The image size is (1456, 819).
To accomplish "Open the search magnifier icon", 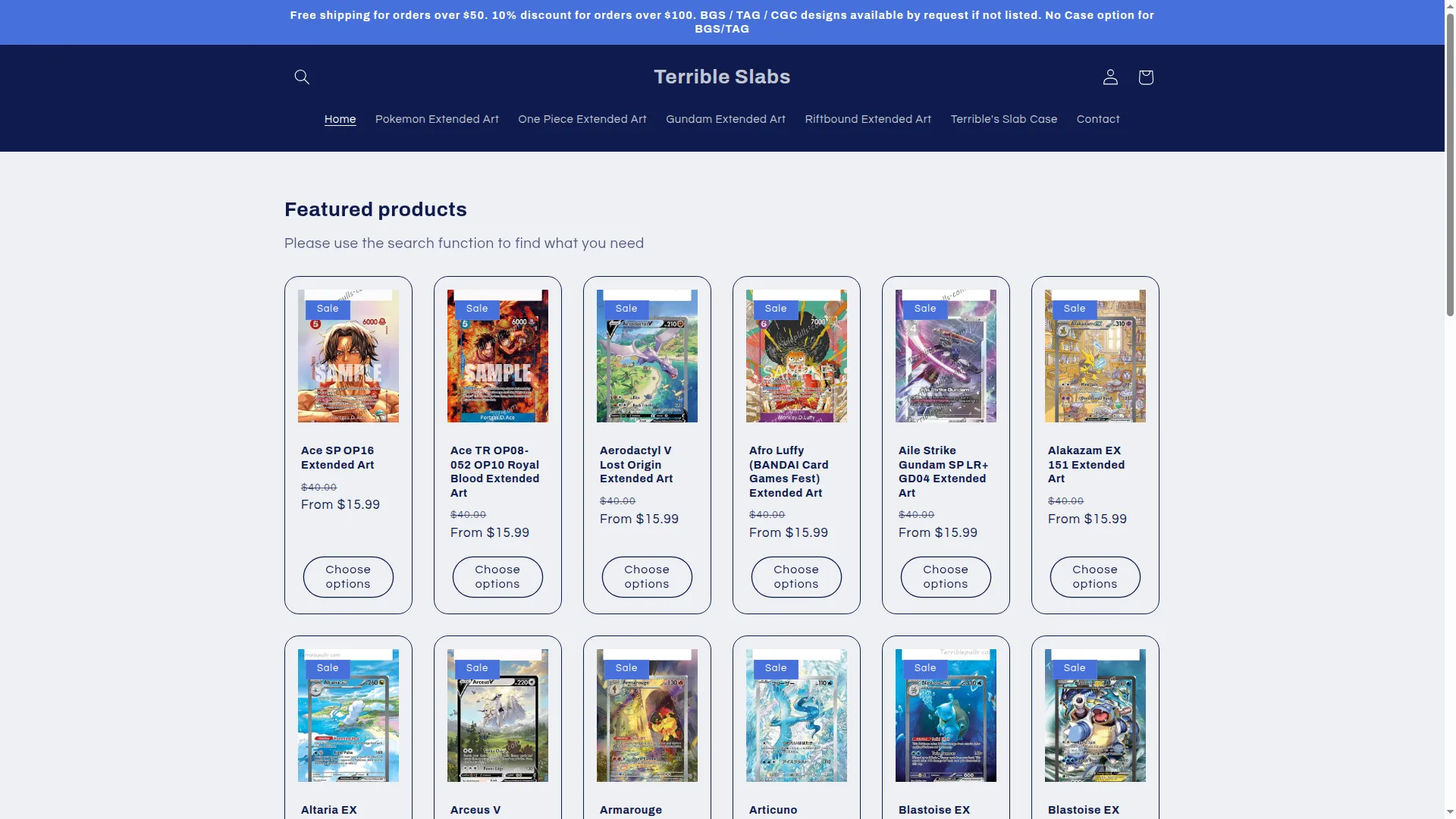I will tap(302, 77).
